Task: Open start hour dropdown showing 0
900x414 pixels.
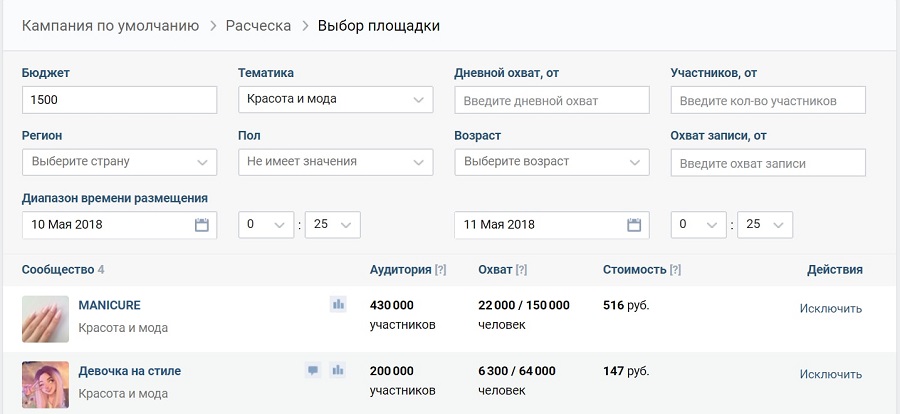Action: 266,225
